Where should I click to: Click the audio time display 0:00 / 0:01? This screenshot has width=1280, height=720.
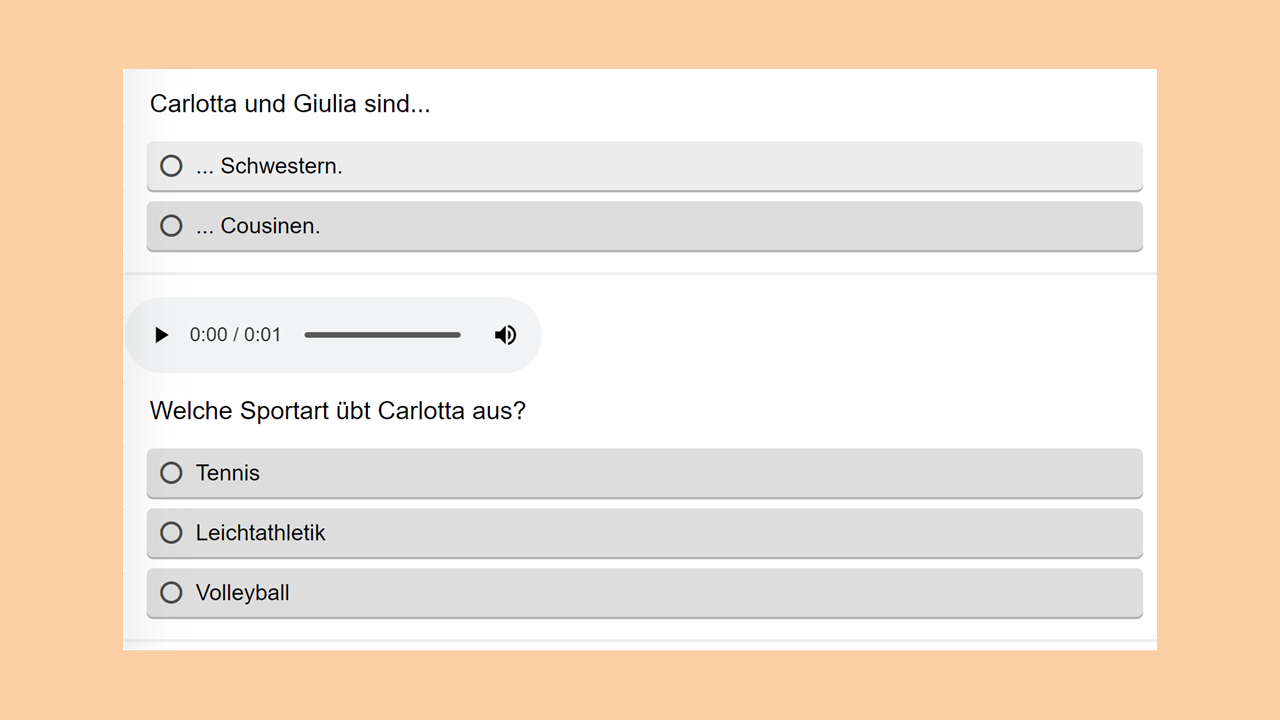click(236, 335)
